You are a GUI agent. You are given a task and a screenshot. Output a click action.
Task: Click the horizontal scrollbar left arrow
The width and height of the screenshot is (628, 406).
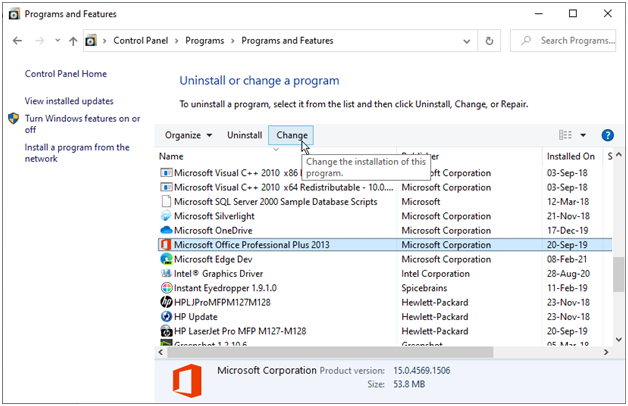point(161,352)
